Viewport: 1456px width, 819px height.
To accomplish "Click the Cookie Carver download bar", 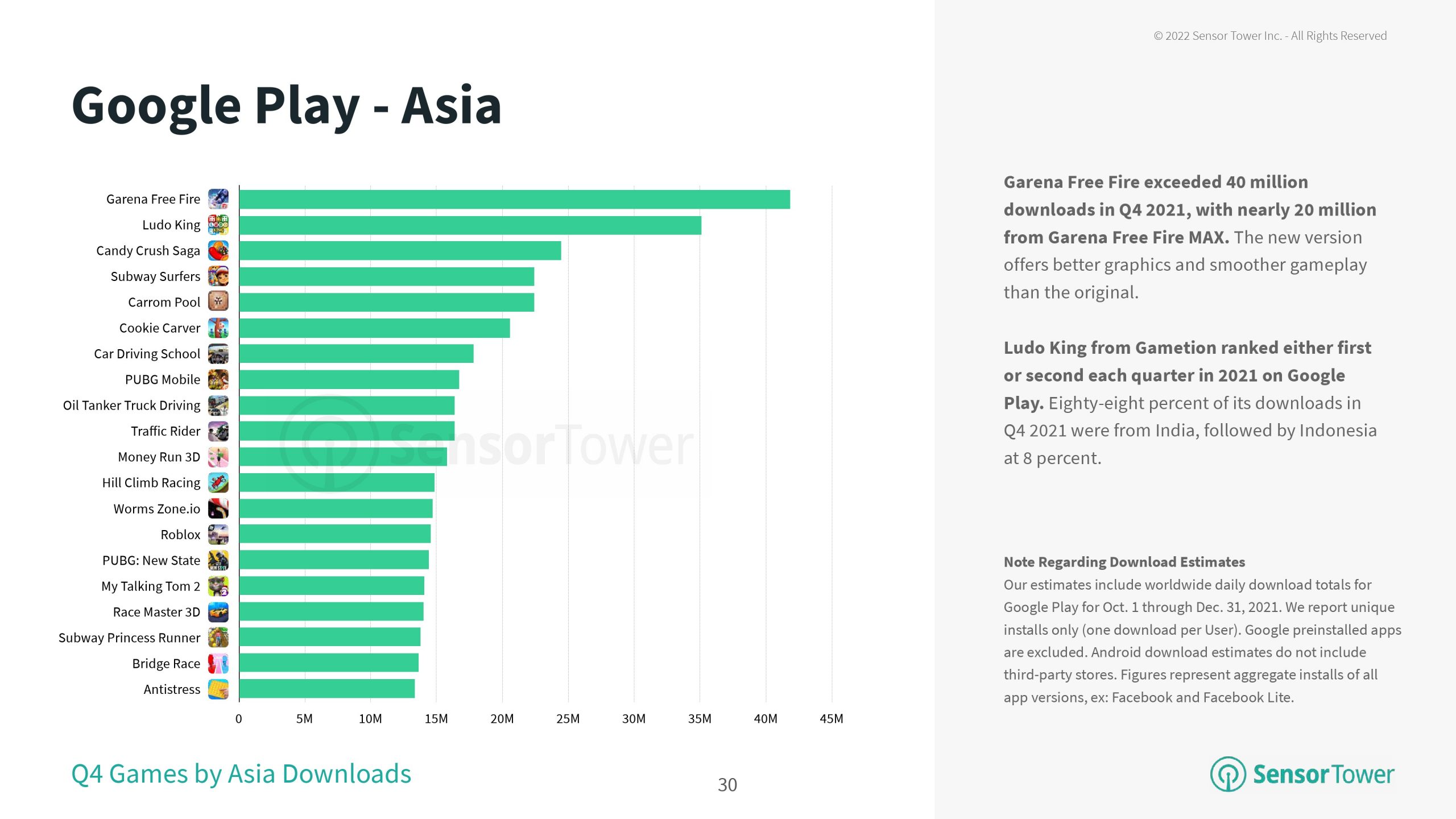I will tap(374, 328).
